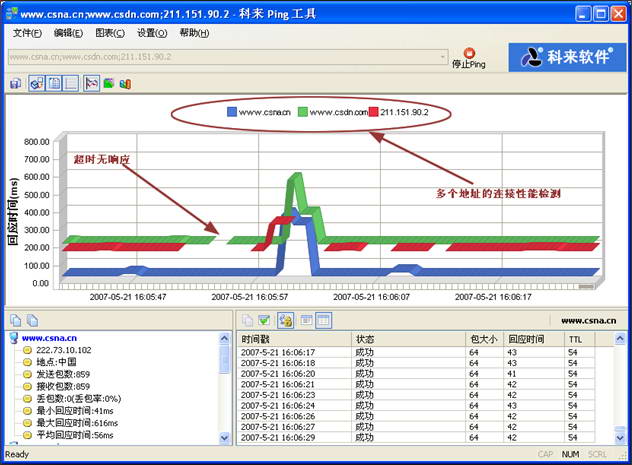Select the 接收包数:859 tree entry
Image resolution: width=632 pixels, height=465 pixels.
click(63, 386)
